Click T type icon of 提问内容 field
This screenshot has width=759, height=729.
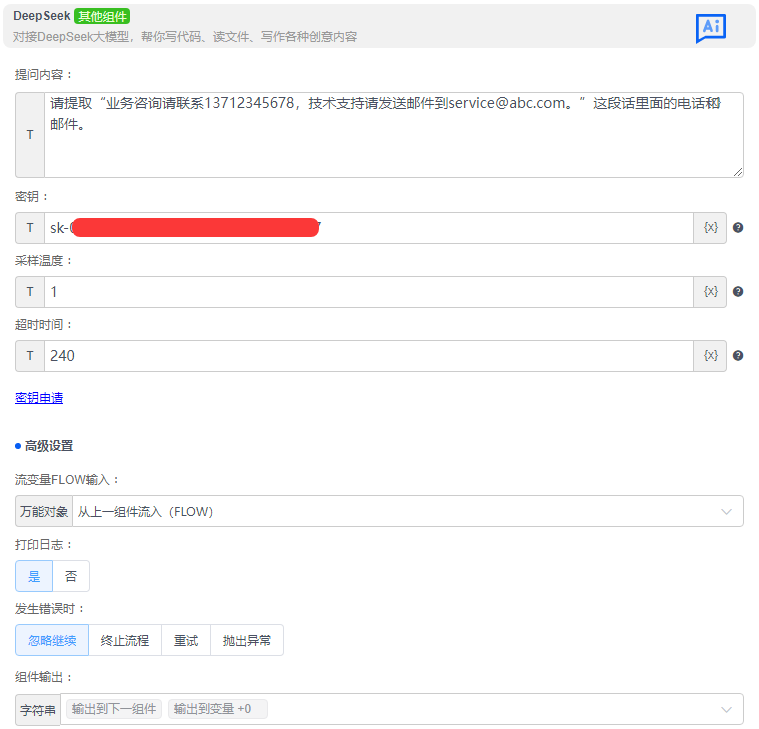[x=30, y=135]
